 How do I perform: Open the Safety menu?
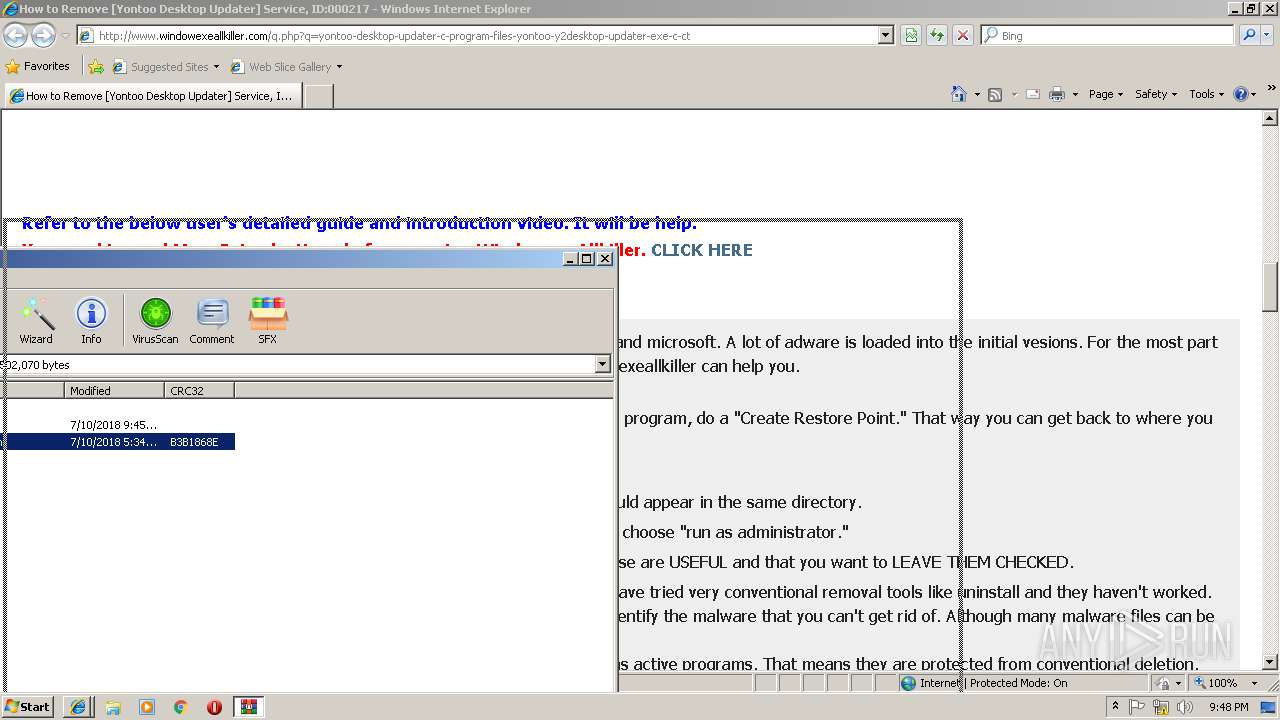[1155, 94]
